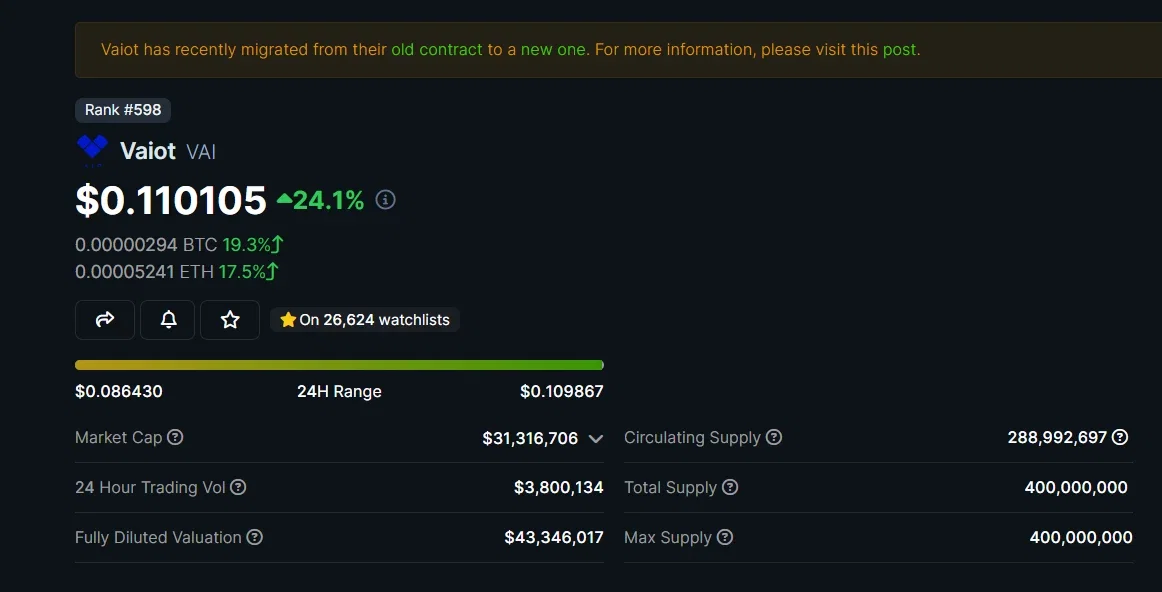This screenshot has height=592, width=1162.
Task: Click yellow star in watchlists badge
Action: click(288, 319)
